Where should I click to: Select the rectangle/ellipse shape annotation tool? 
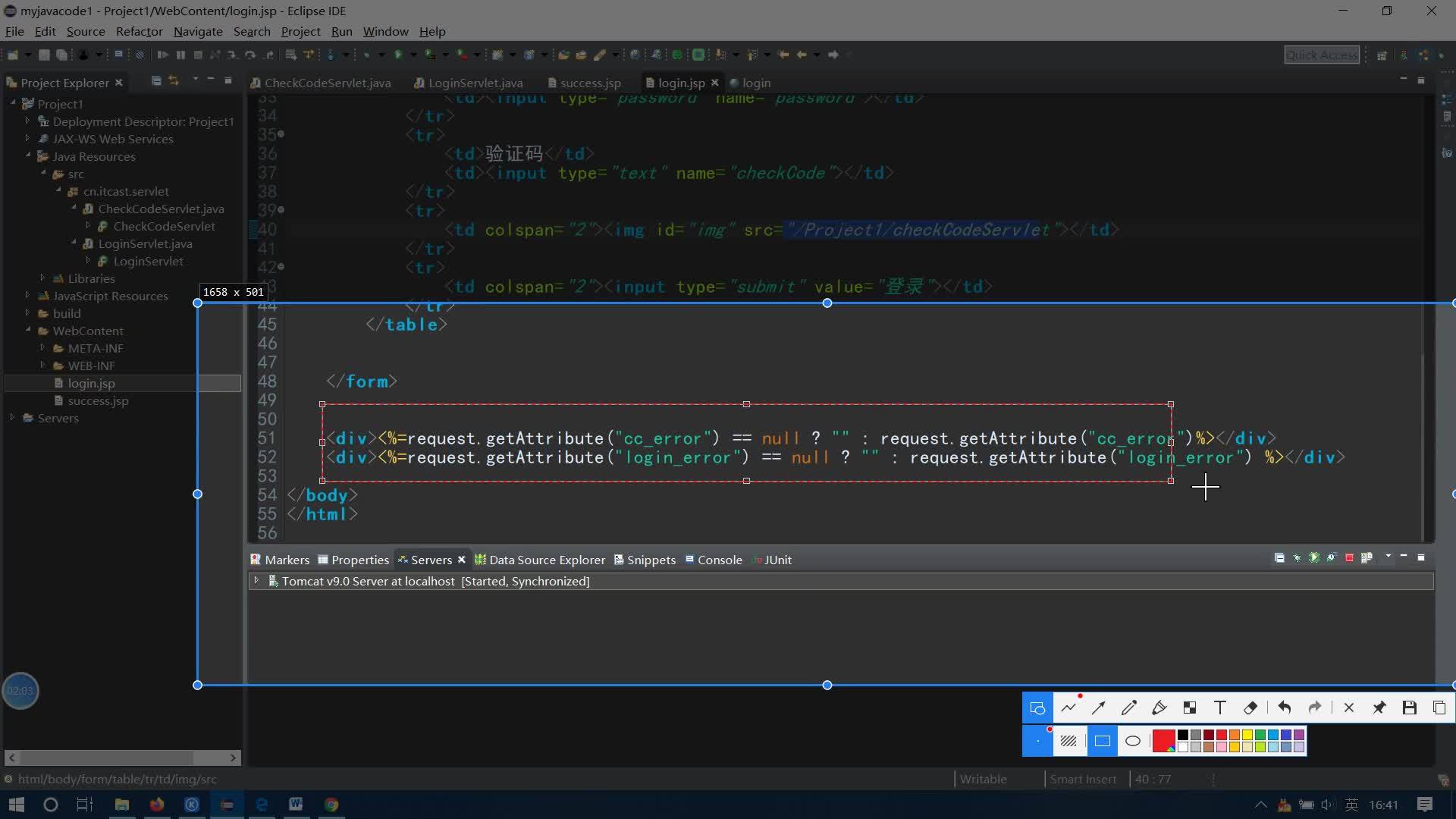coord(1037,708)
